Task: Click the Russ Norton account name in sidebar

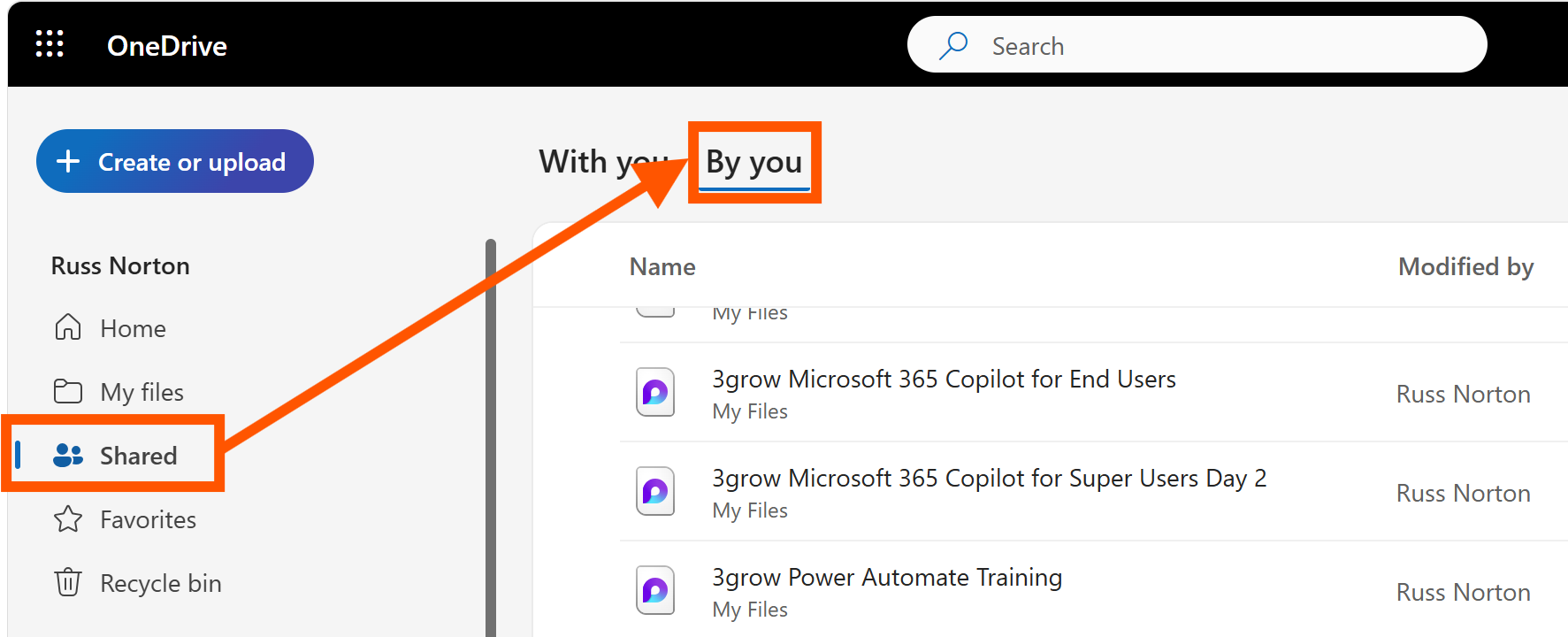Action: pos(120,265)
